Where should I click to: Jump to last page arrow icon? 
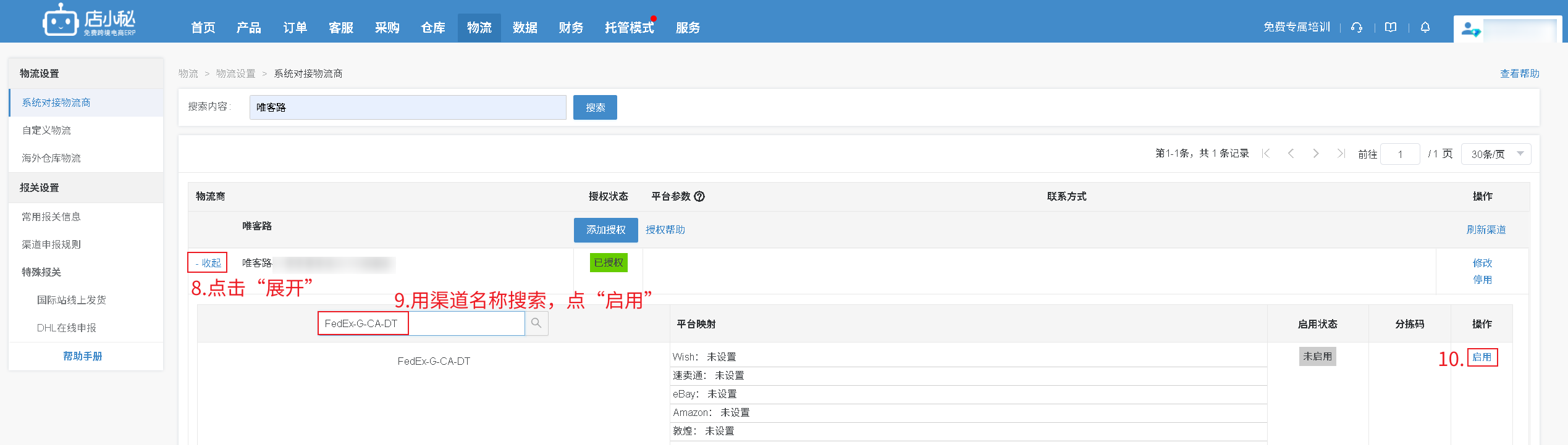(1341, 154)
